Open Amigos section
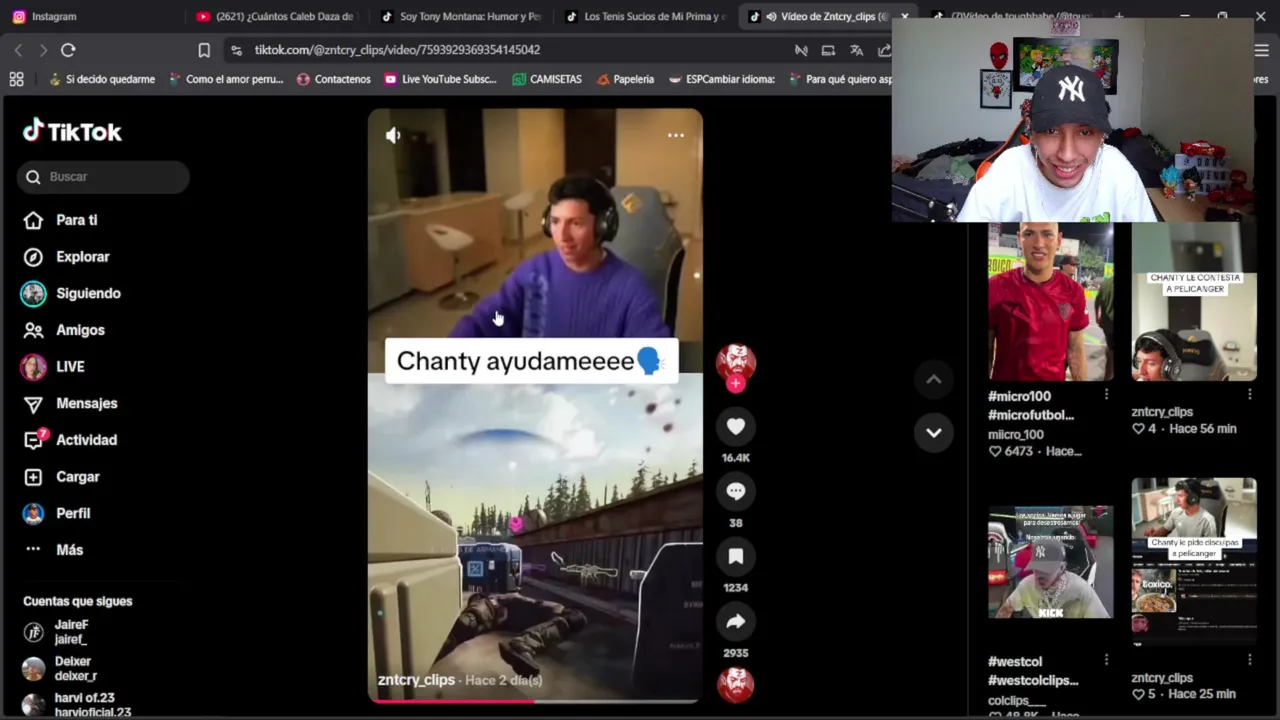1280x720 pixels. click(64, 330)
